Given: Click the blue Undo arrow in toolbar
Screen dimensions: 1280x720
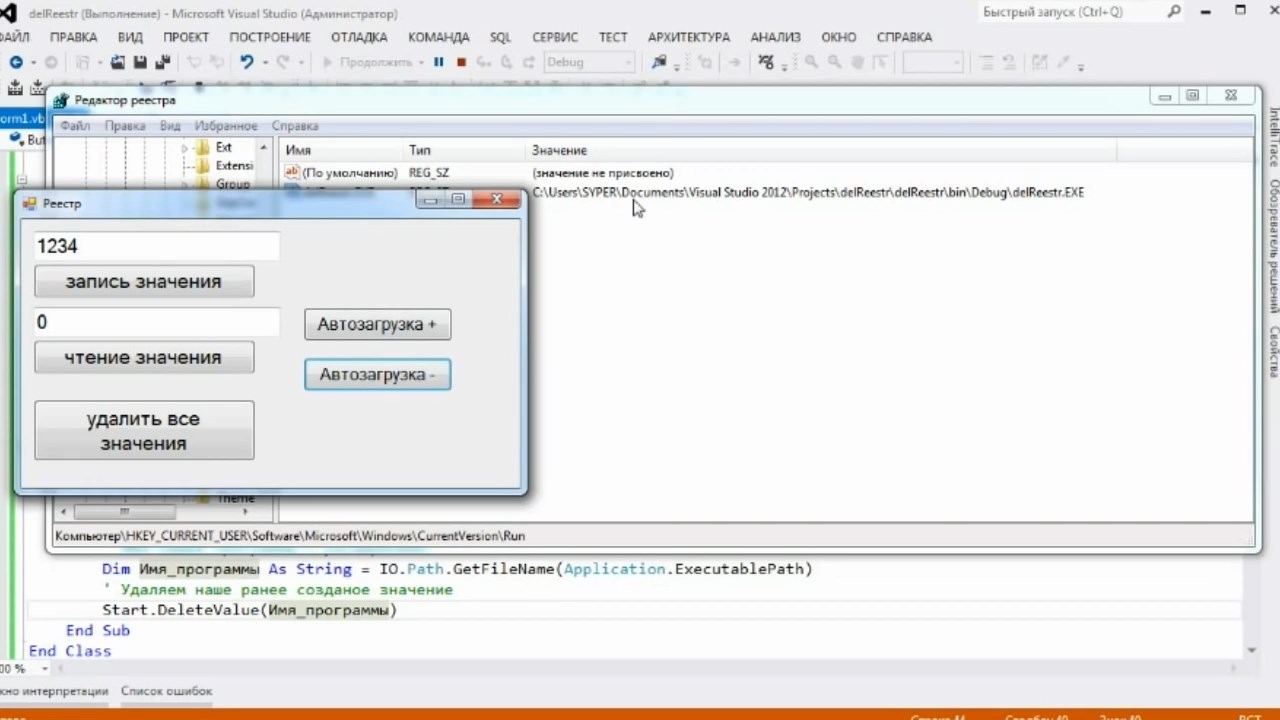Looking at the screenshot, I should click(x=246, y=62).
